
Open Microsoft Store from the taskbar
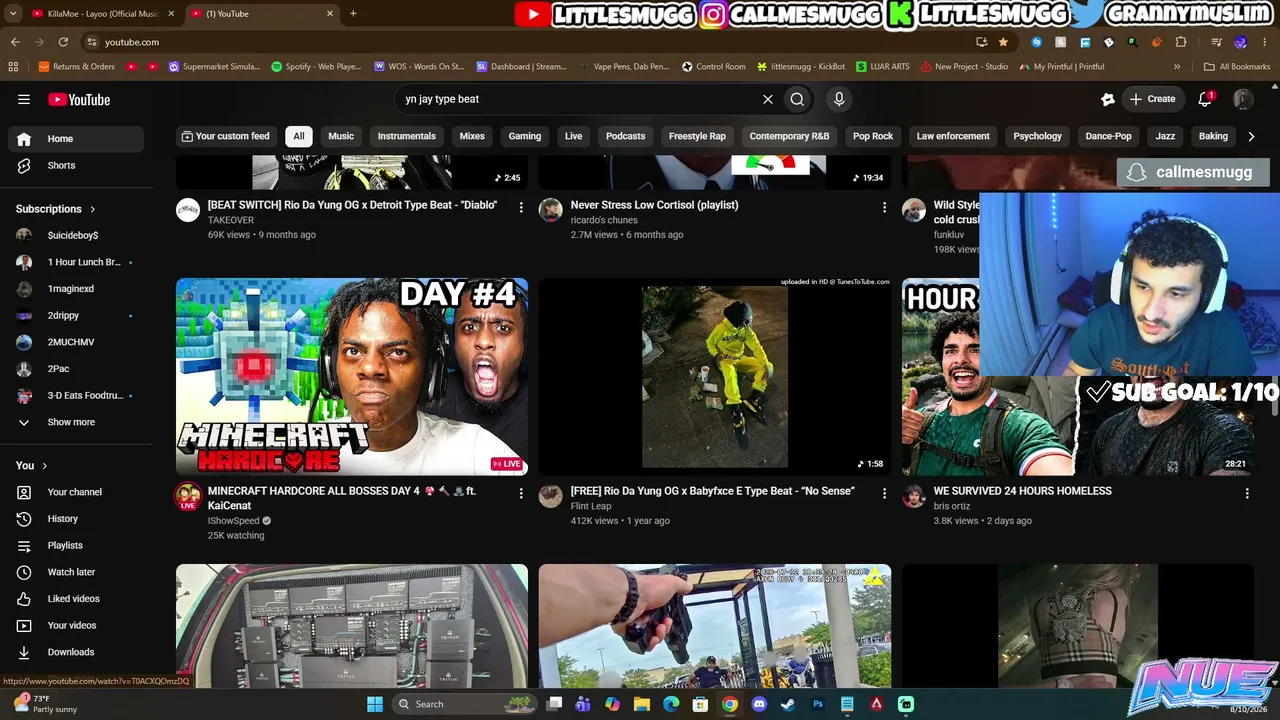700,704
